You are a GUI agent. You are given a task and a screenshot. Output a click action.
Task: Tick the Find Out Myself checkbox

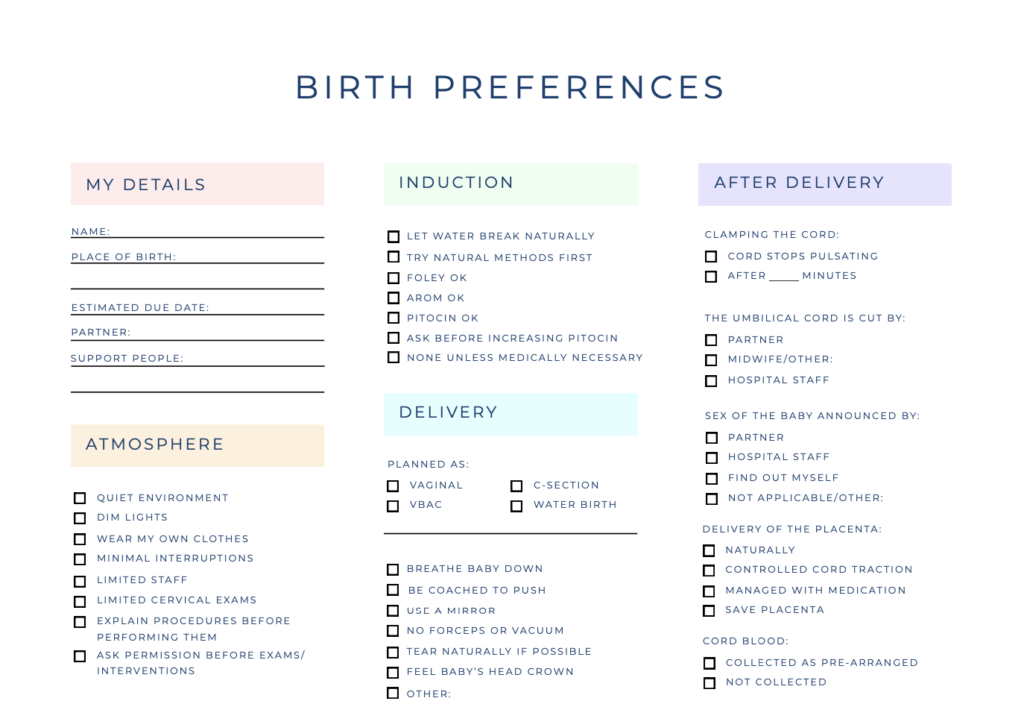(712, 479)
